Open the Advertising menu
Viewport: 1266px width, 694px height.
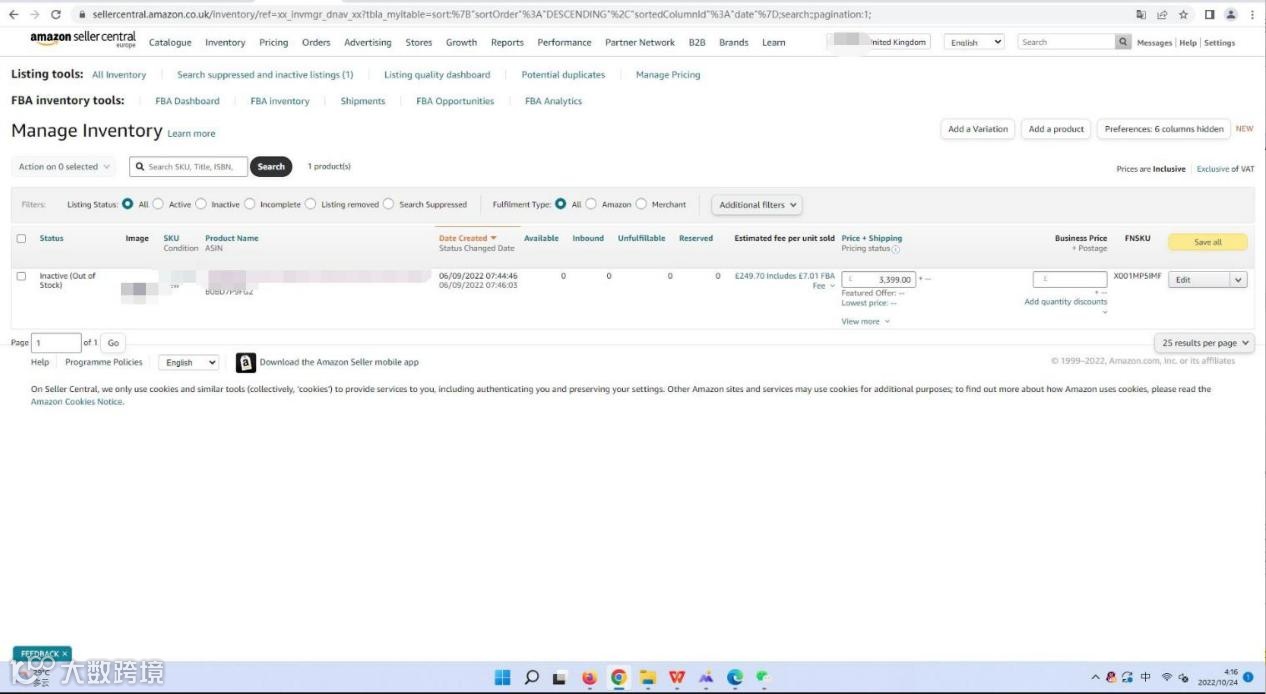368,43
